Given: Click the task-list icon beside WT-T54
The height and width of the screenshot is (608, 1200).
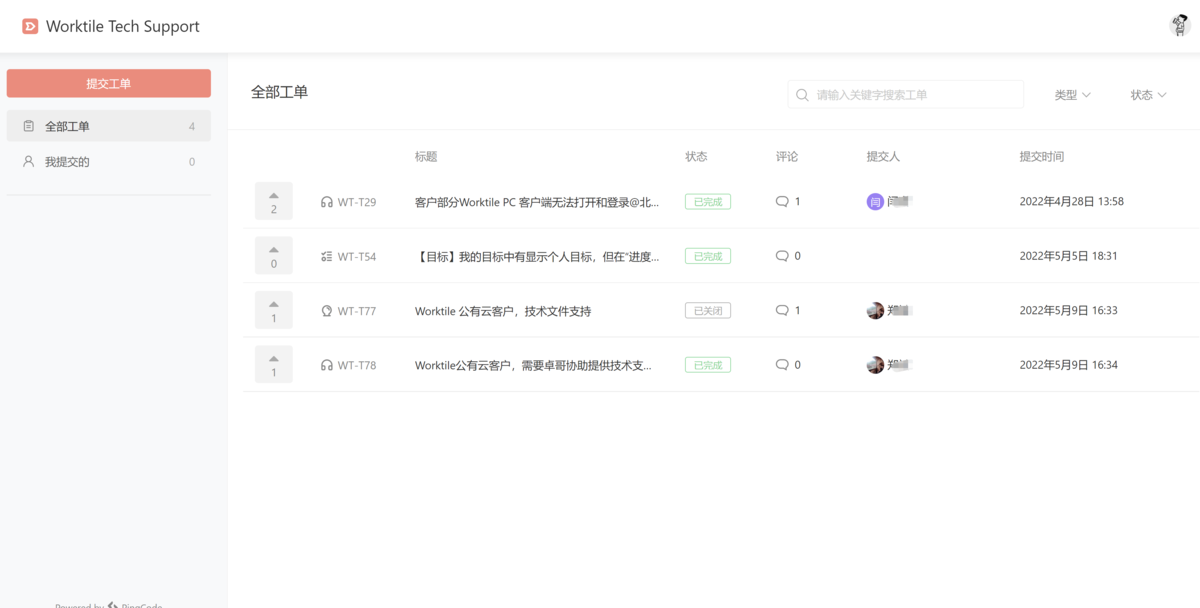Looking at the screenshot, I should (x=327, y=257).
